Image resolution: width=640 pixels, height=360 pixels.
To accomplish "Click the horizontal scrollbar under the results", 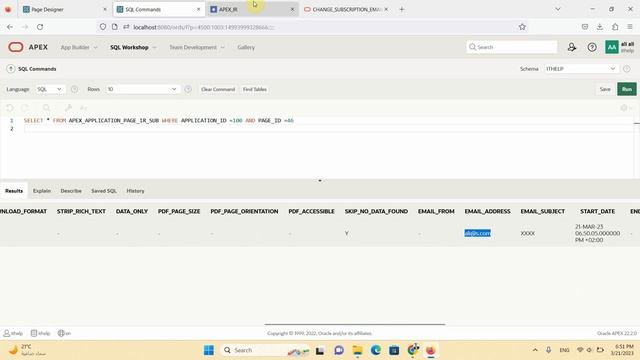I will (x=355, y=324).
